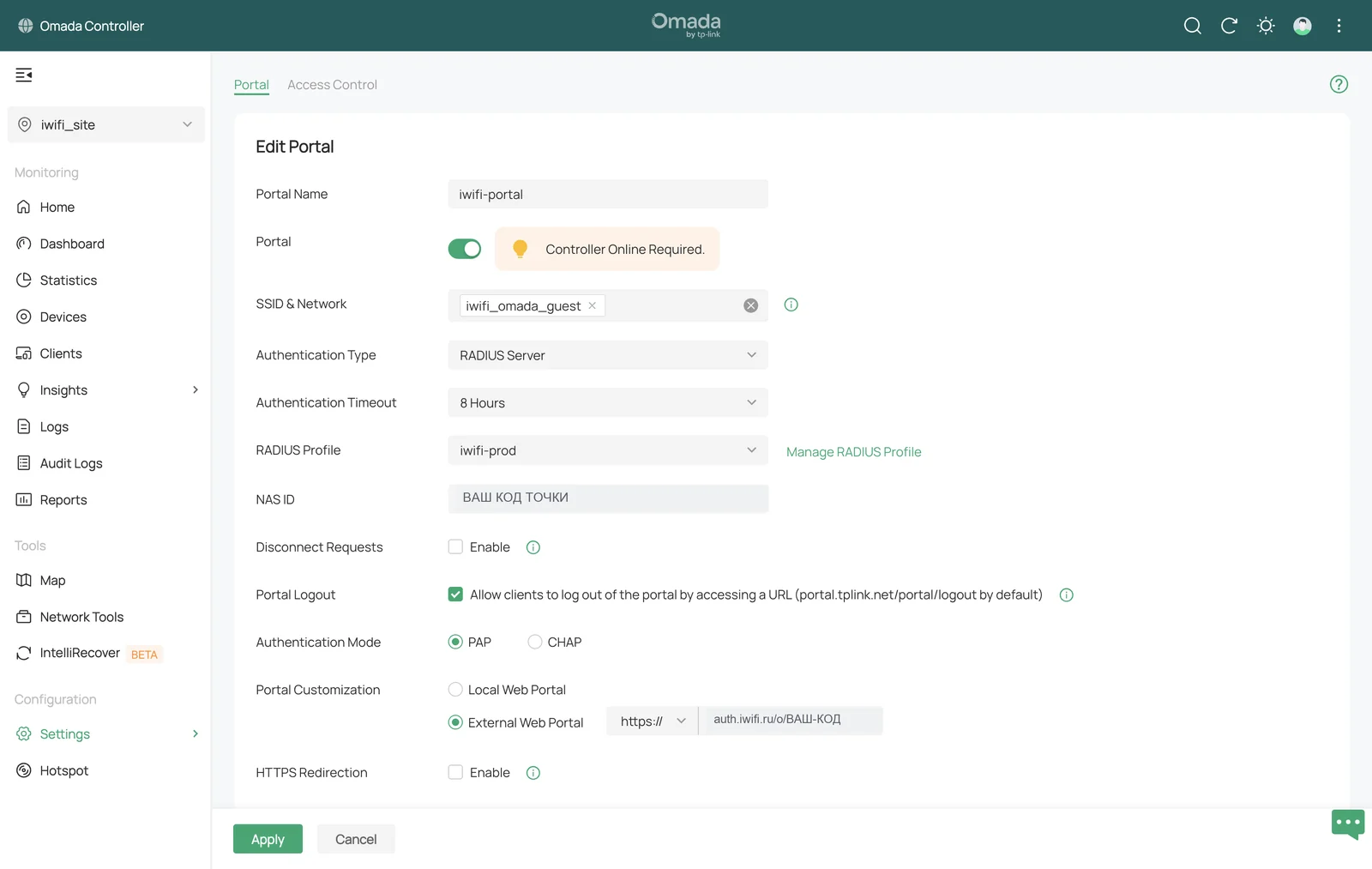Click info icon next to SSID & Network
Image resolution: width=1372 pixels, height=869 pixels.
(x=791, y=305)
